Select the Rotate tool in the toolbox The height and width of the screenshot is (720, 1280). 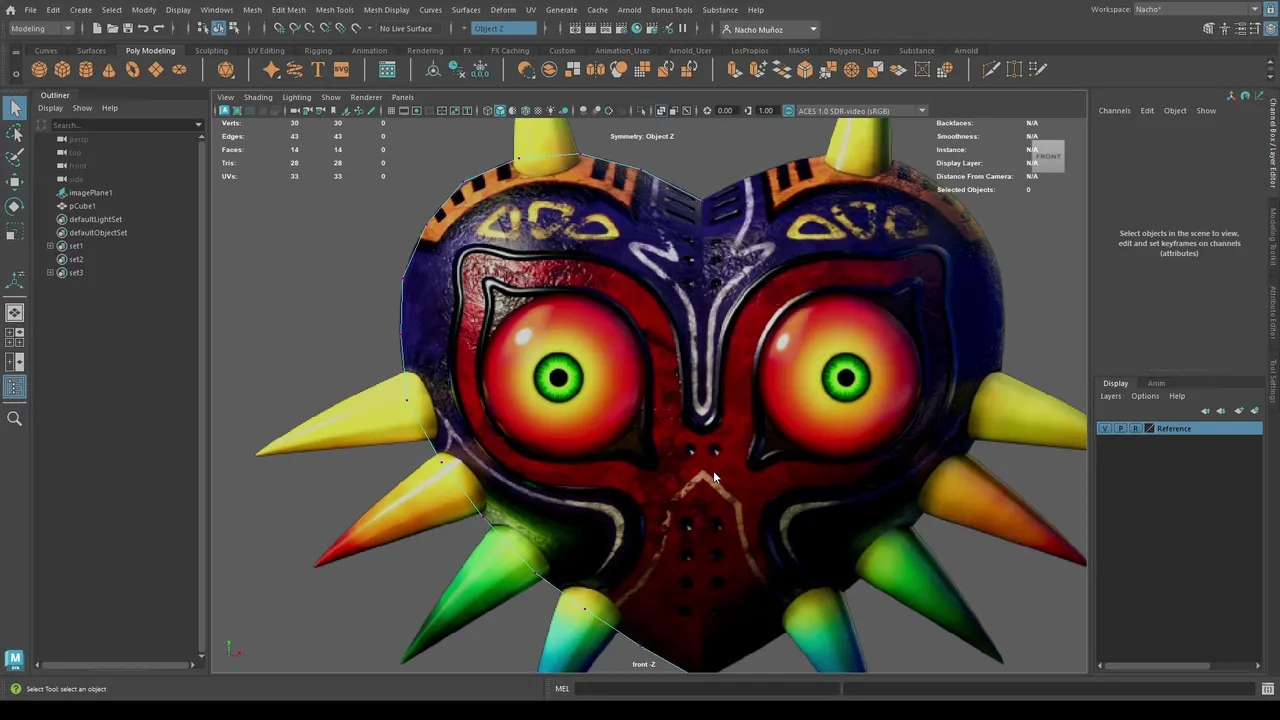click(x=15, y=206)
